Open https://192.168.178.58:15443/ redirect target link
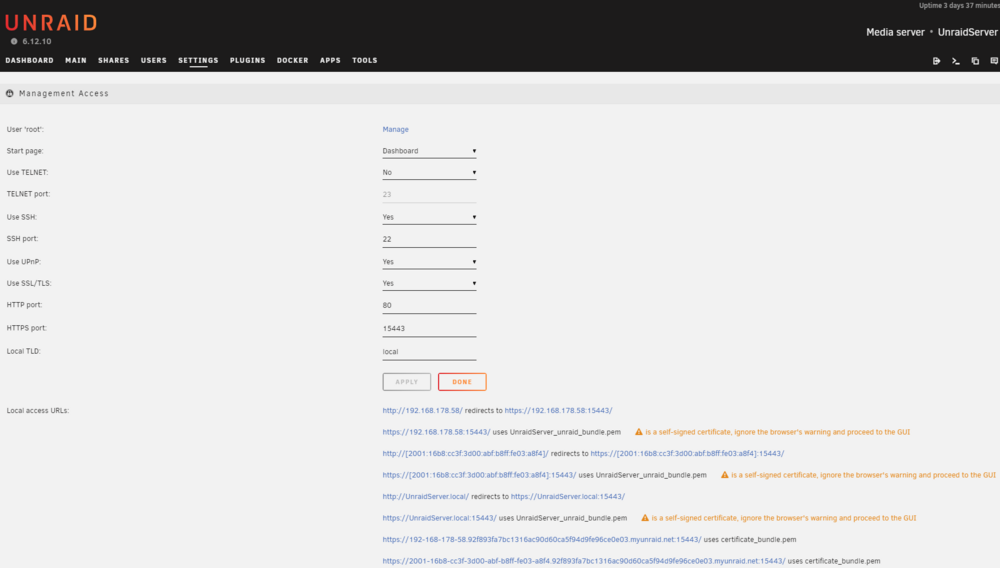This screenshot has height=568, width=1000. click(x=558, y=411)
